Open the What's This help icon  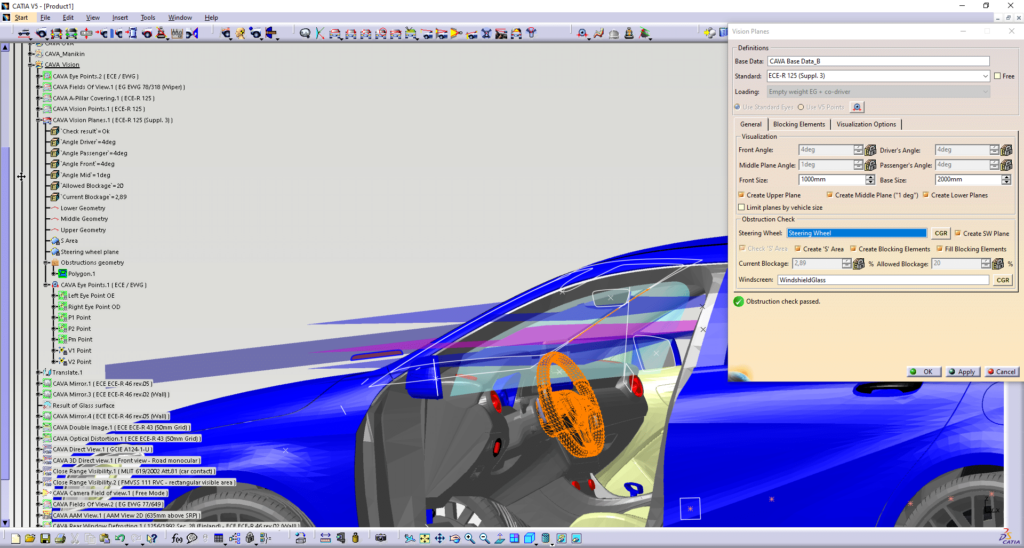click(x=152, y=539)
